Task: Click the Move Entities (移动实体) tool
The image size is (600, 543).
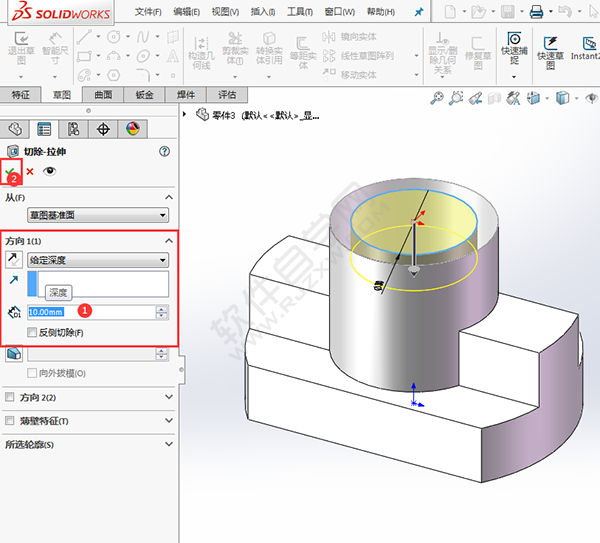Action: [x=349, y=75]
